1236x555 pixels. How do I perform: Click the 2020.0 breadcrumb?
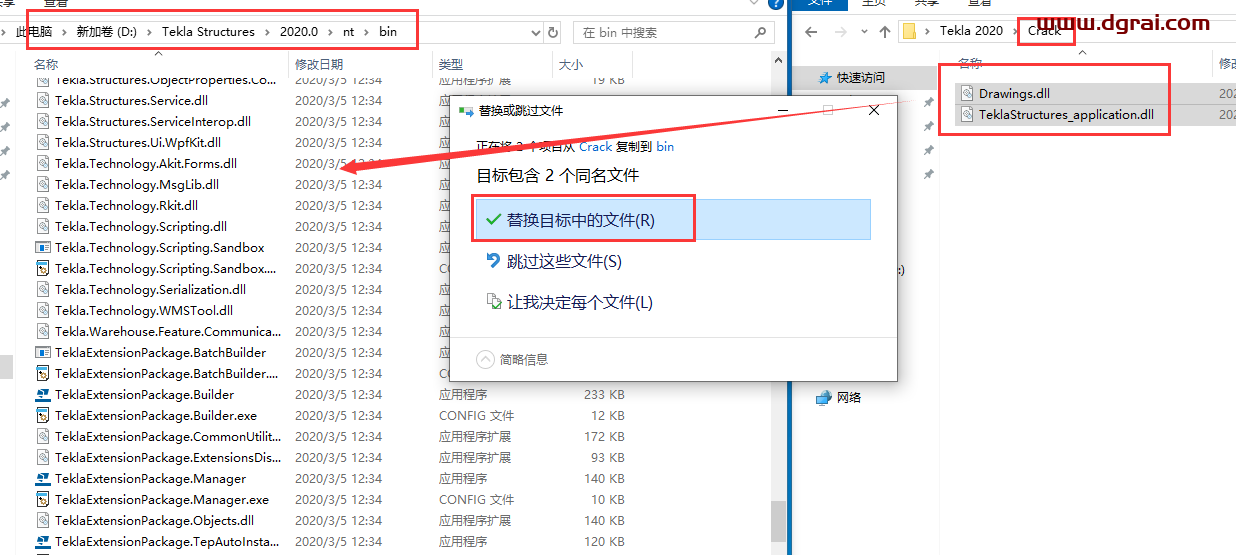click(298, 32)
